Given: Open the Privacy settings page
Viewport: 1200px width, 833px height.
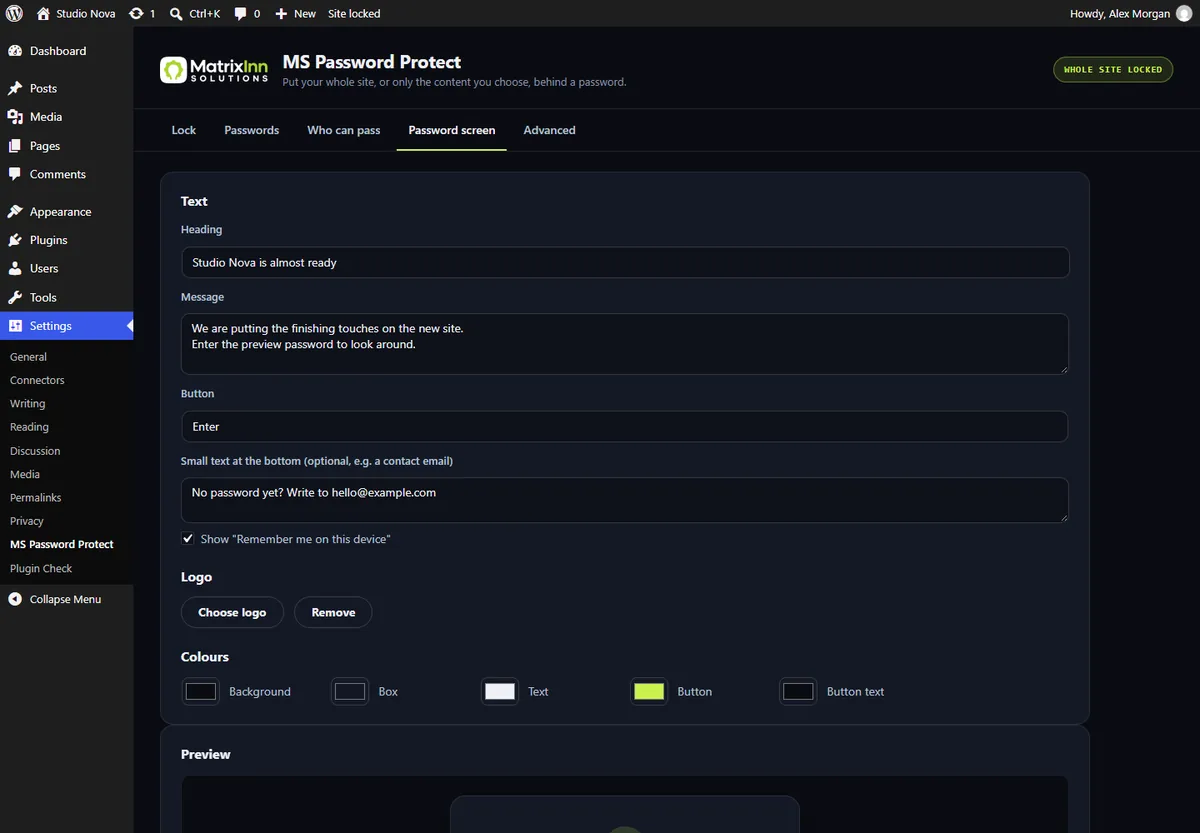Looking at the screenshot, I should click(27, 521).
